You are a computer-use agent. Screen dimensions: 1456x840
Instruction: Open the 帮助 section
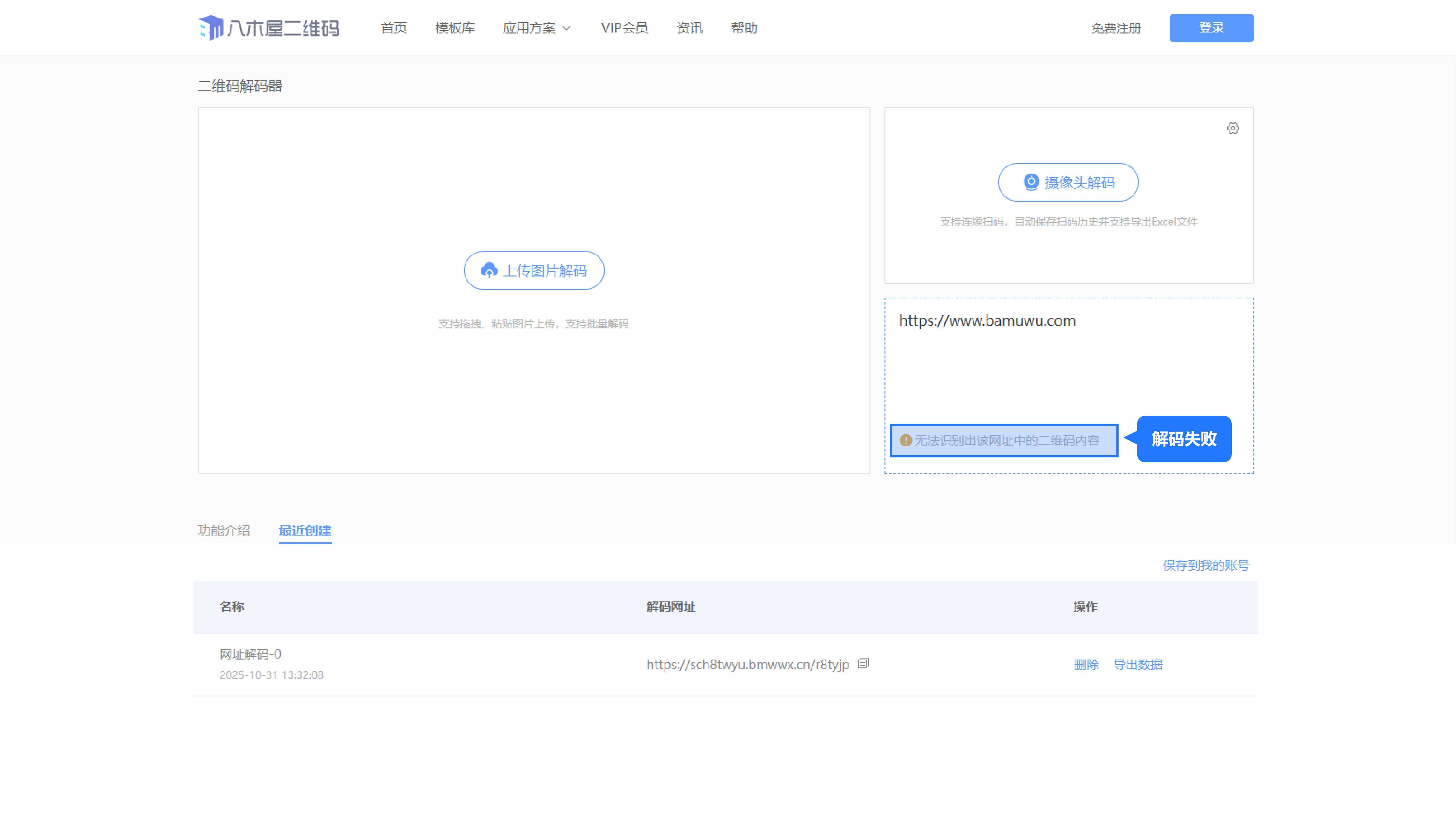click(x=744, y=28)
